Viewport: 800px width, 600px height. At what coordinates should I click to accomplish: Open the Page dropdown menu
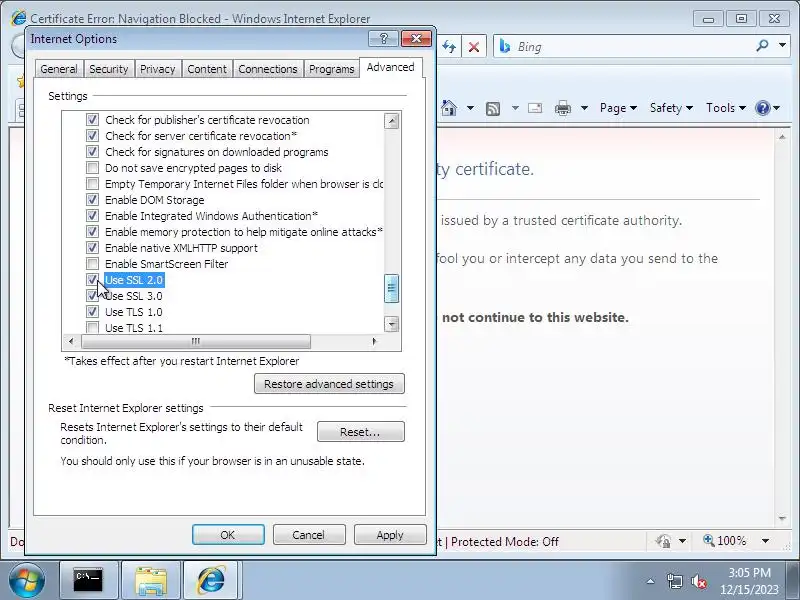(x=618, y=108)
